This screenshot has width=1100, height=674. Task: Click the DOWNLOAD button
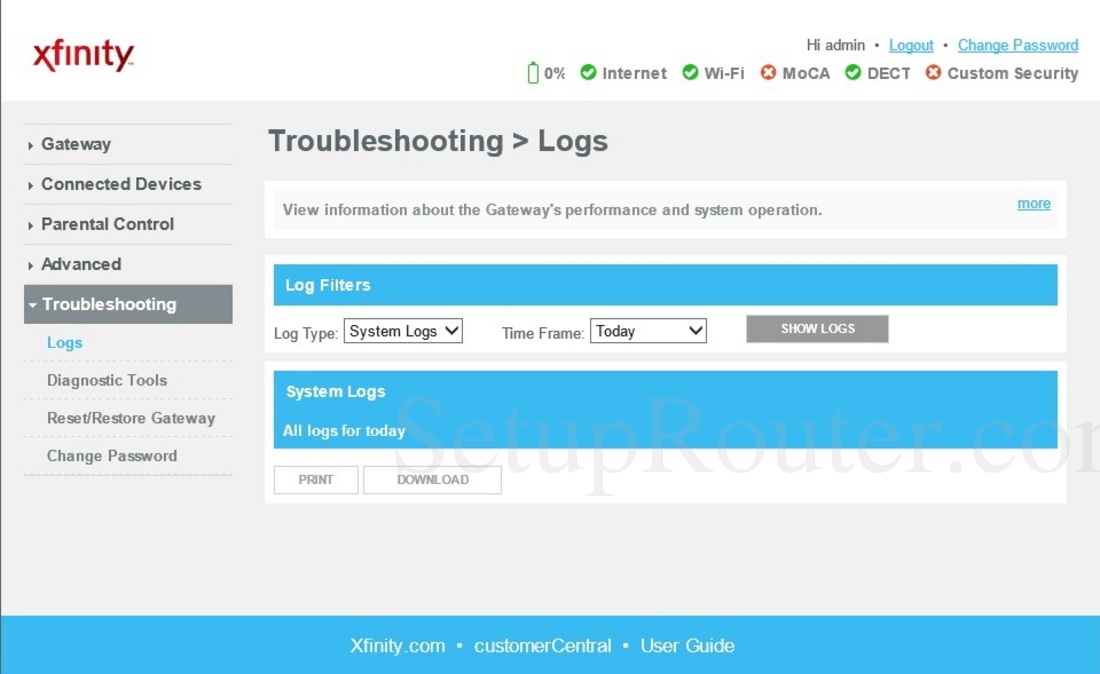point(432,480)
